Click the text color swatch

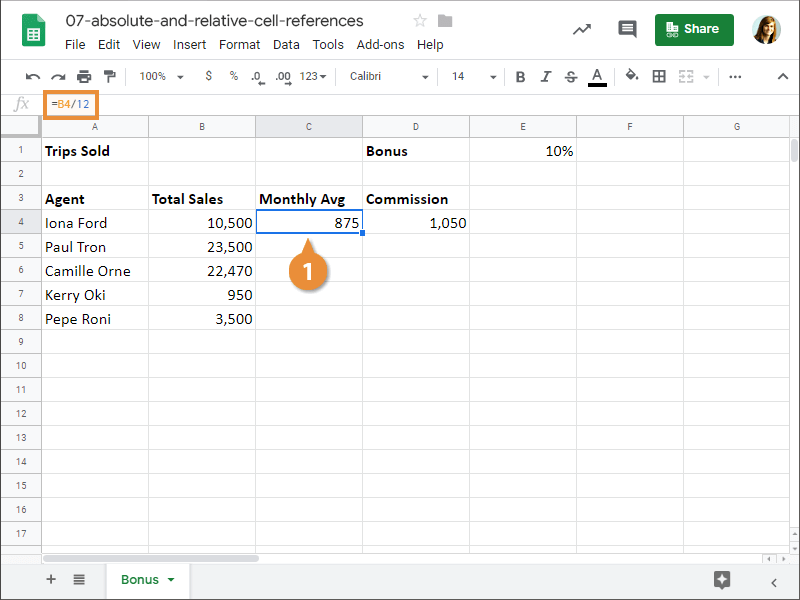coord(597,77)
